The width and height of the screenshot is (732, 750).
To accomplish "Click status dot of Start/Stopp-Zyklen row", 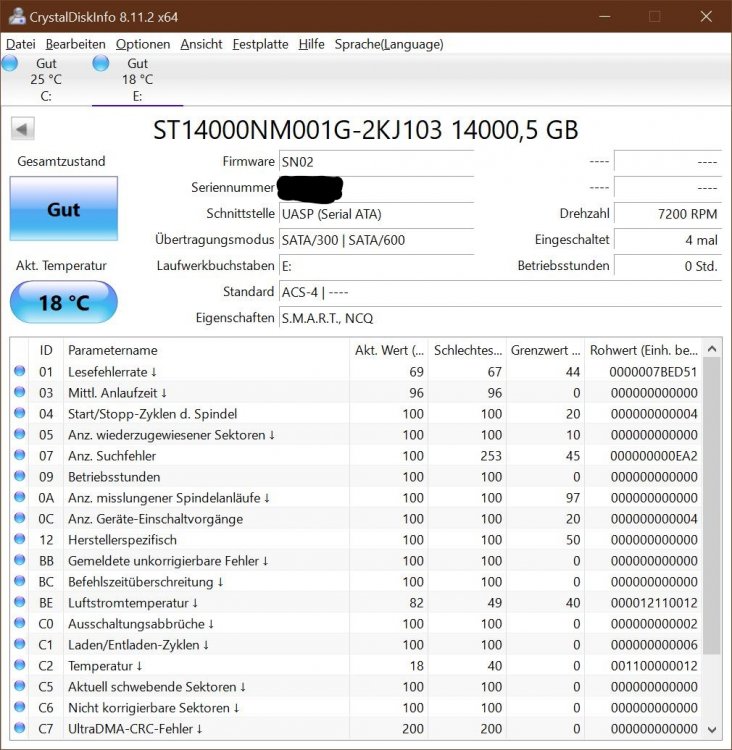I will [x=20, y=413].
